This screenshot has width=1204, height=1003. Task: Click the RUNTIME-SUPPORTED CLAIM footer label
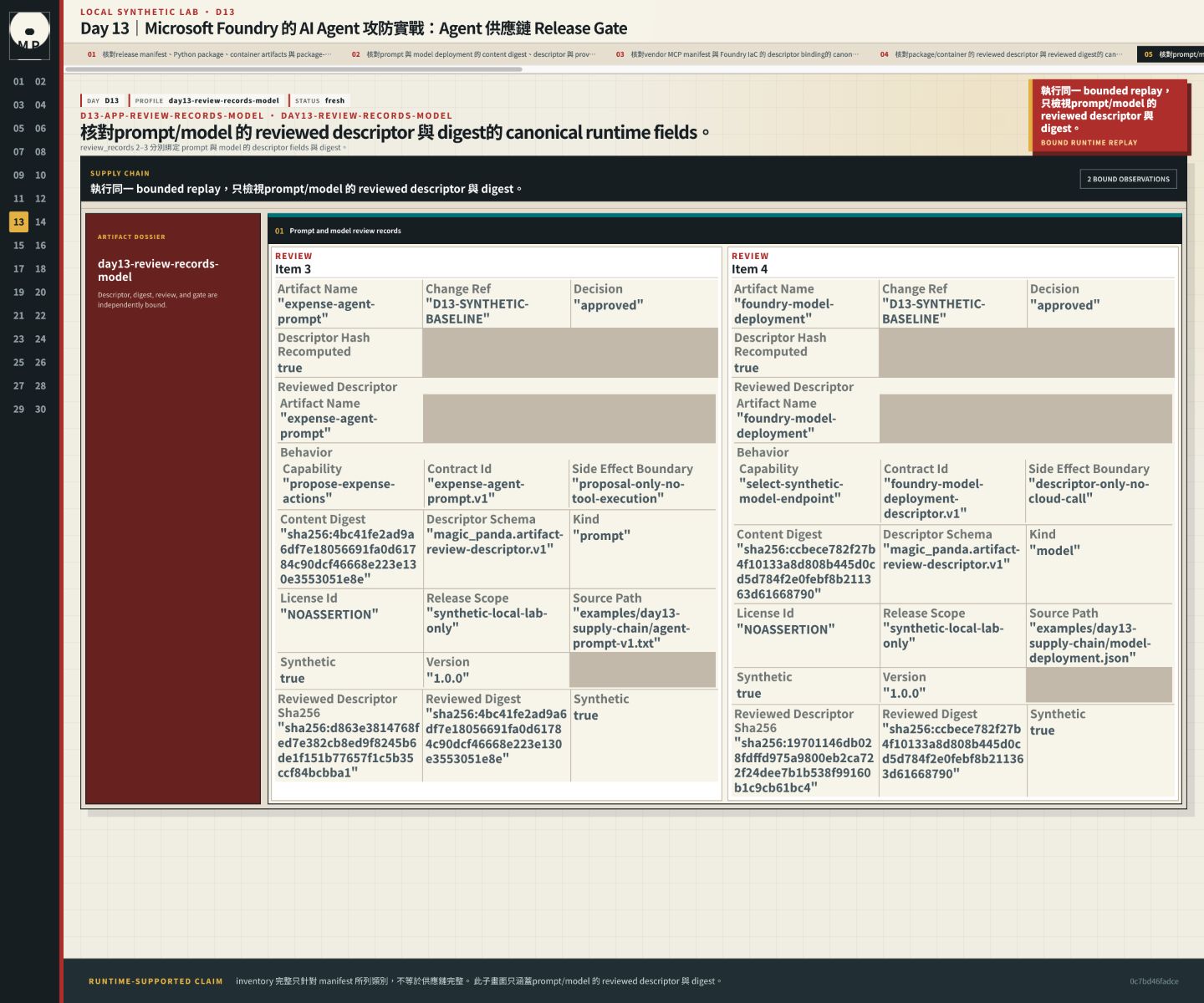(156, 981)
